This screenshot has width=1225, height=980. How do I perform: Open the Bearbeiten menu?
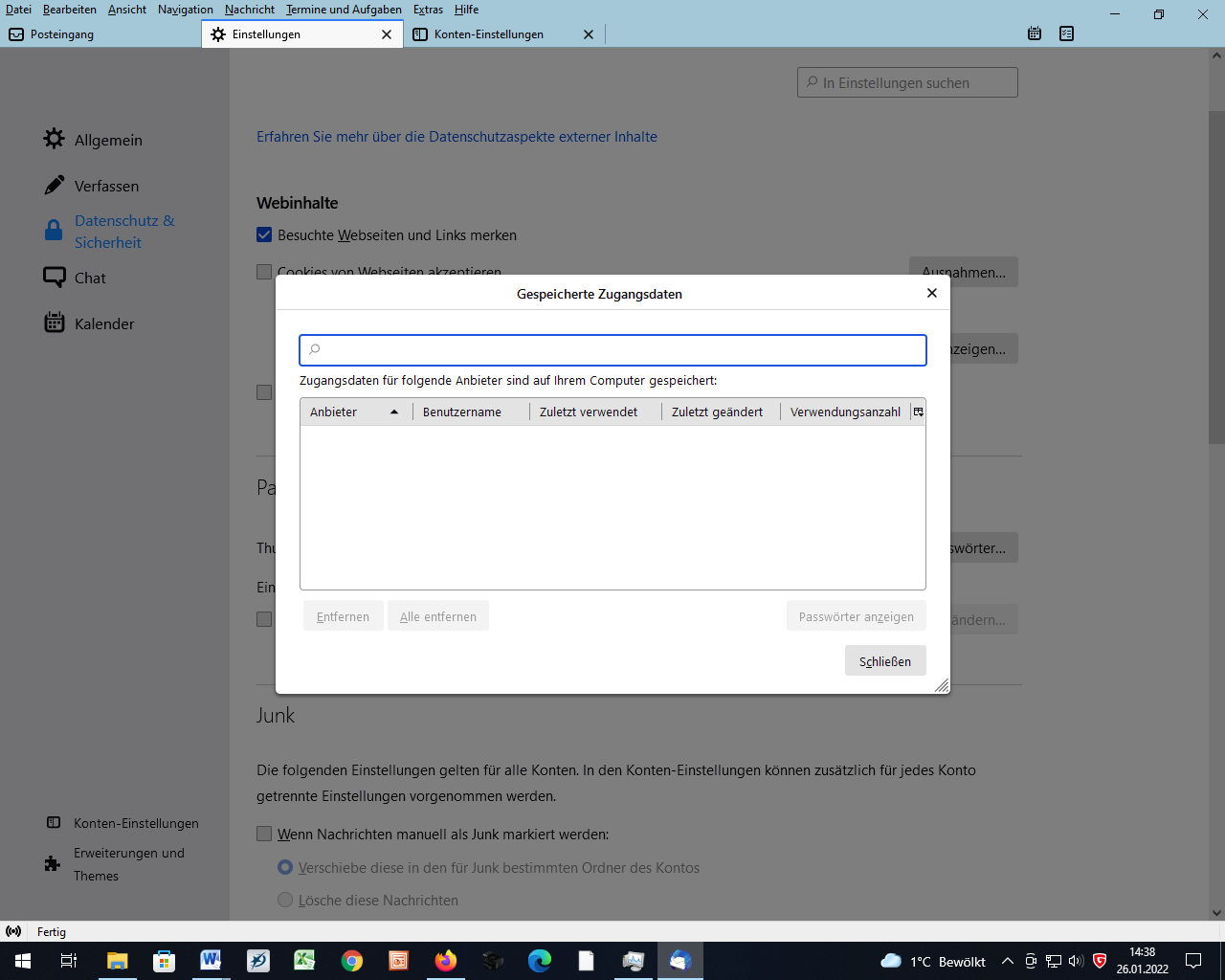pyautogui.click(x=70, y=10)
